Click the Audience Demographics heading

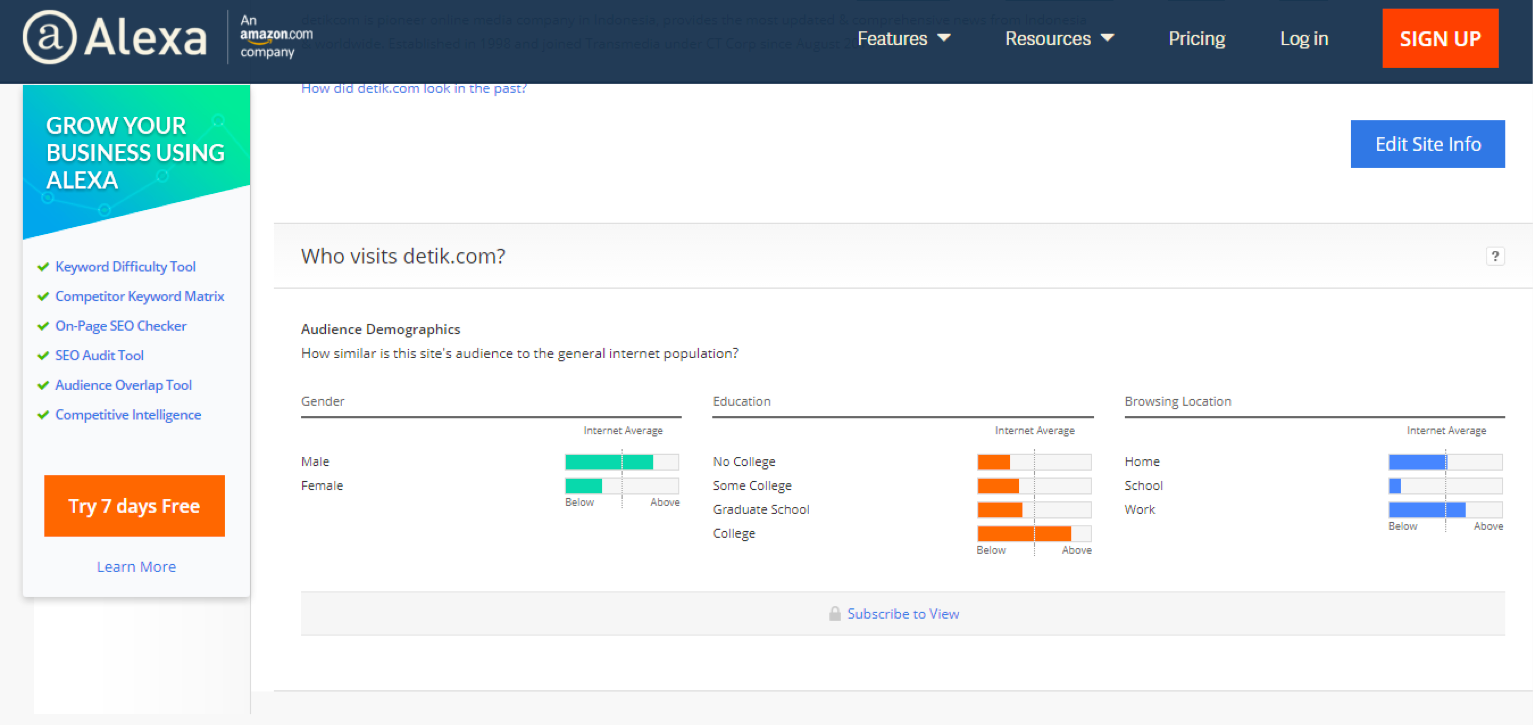pyautogui.click(x=381, y=329)
